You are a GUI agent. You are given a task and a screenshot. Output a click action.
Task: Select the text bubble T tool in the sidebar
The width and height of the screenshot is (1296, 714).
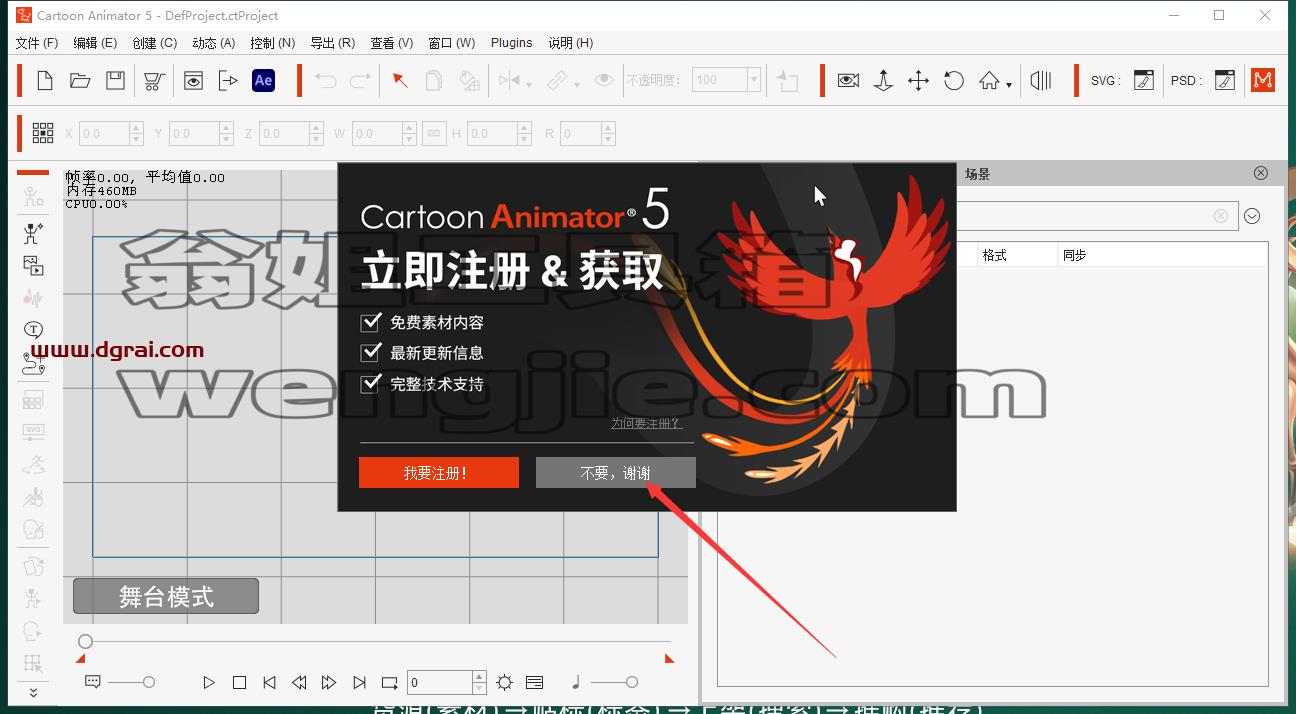pyautogui.click(x=33, y=330)
